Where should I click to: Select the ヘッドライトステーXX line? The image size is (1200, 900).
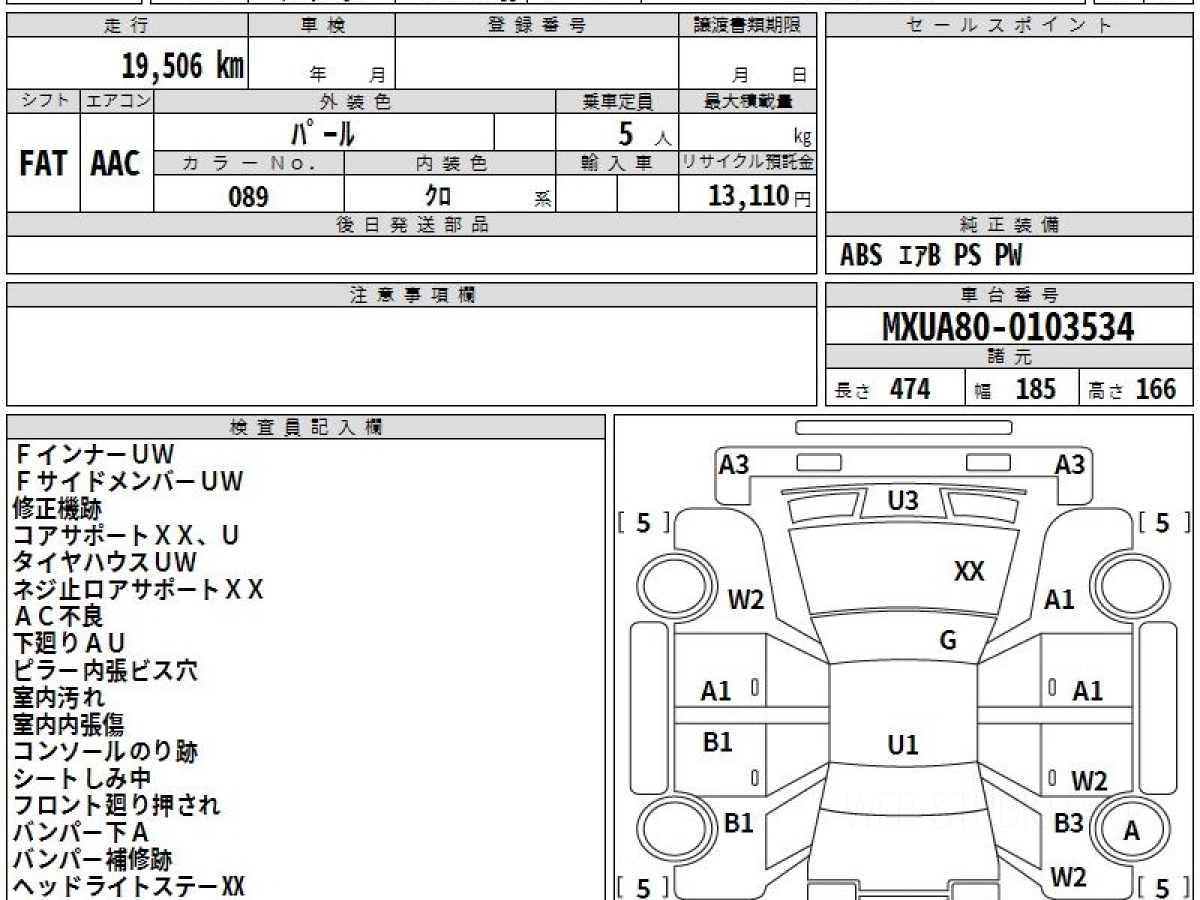tap(129, 887)
